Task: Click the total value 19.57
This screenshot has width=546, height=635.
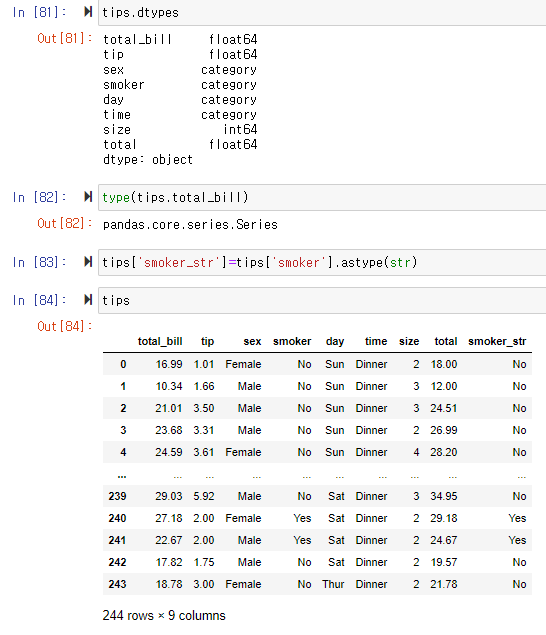Action: 444,562
